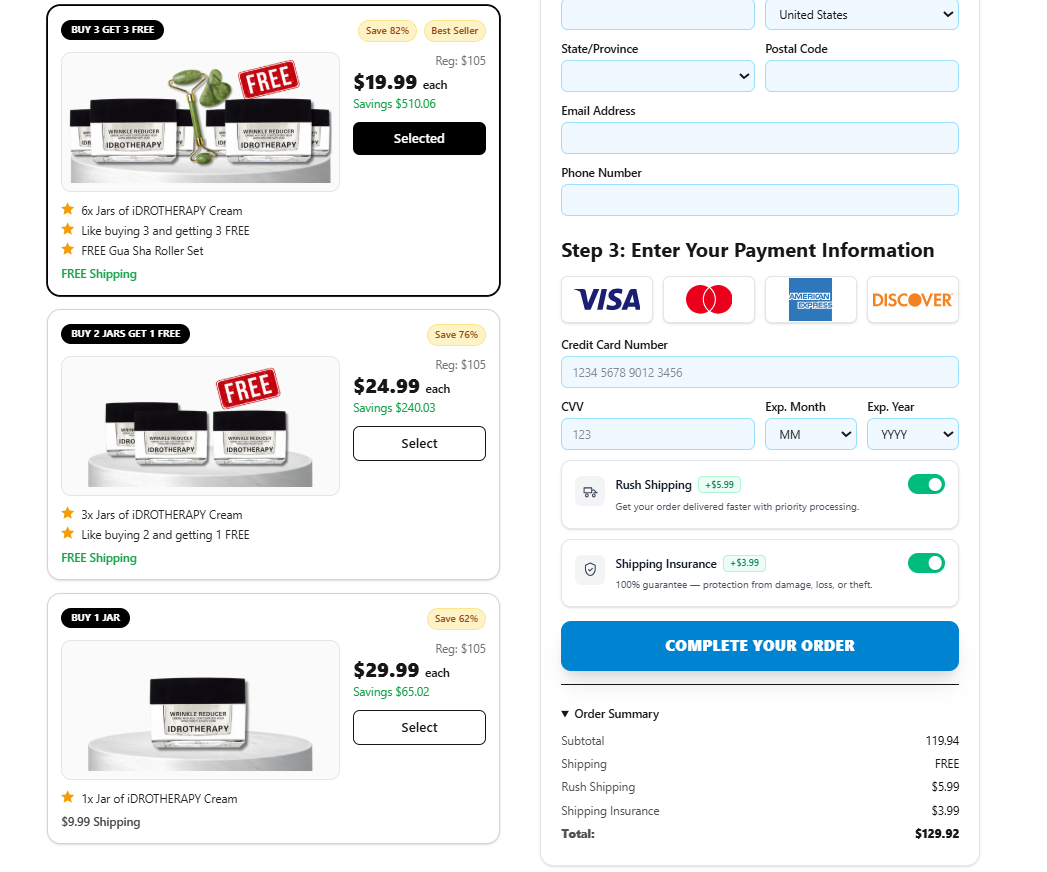This screenshot has width=1047, height=872.
Task: Click the BUY 3 GET 3 FREE badge
Action: [x=112, y=30]
